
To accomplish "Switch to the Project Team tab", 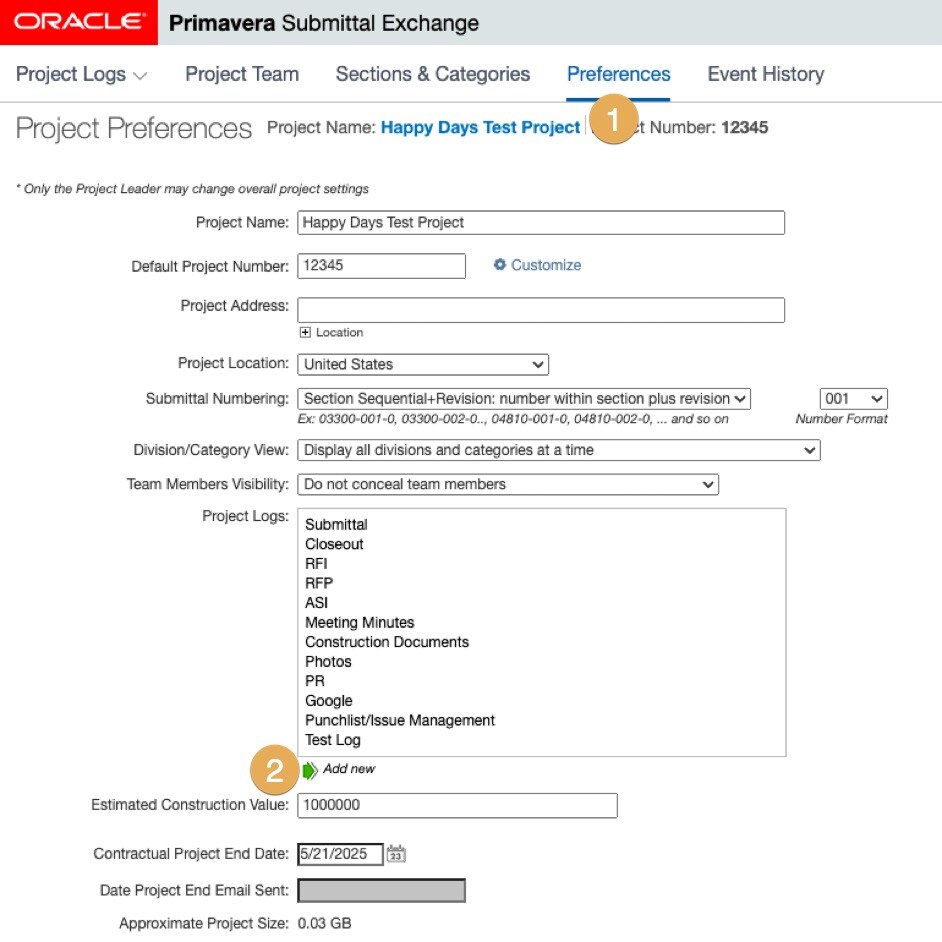I will click(242, 74).
